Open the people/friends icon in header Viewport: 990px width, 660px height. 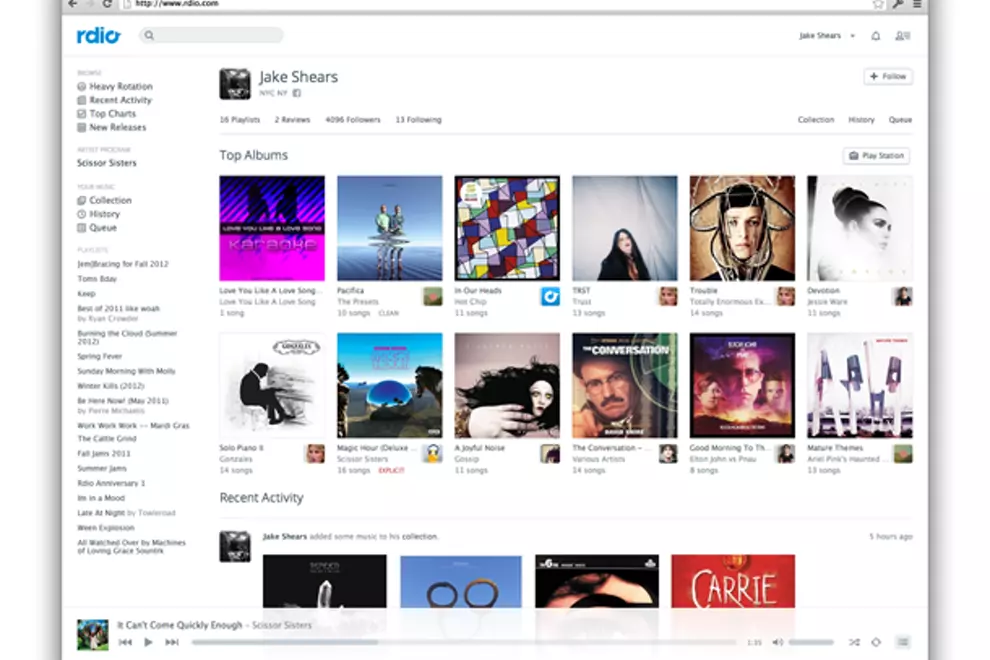pyautogui.click(x=902, y=36)
